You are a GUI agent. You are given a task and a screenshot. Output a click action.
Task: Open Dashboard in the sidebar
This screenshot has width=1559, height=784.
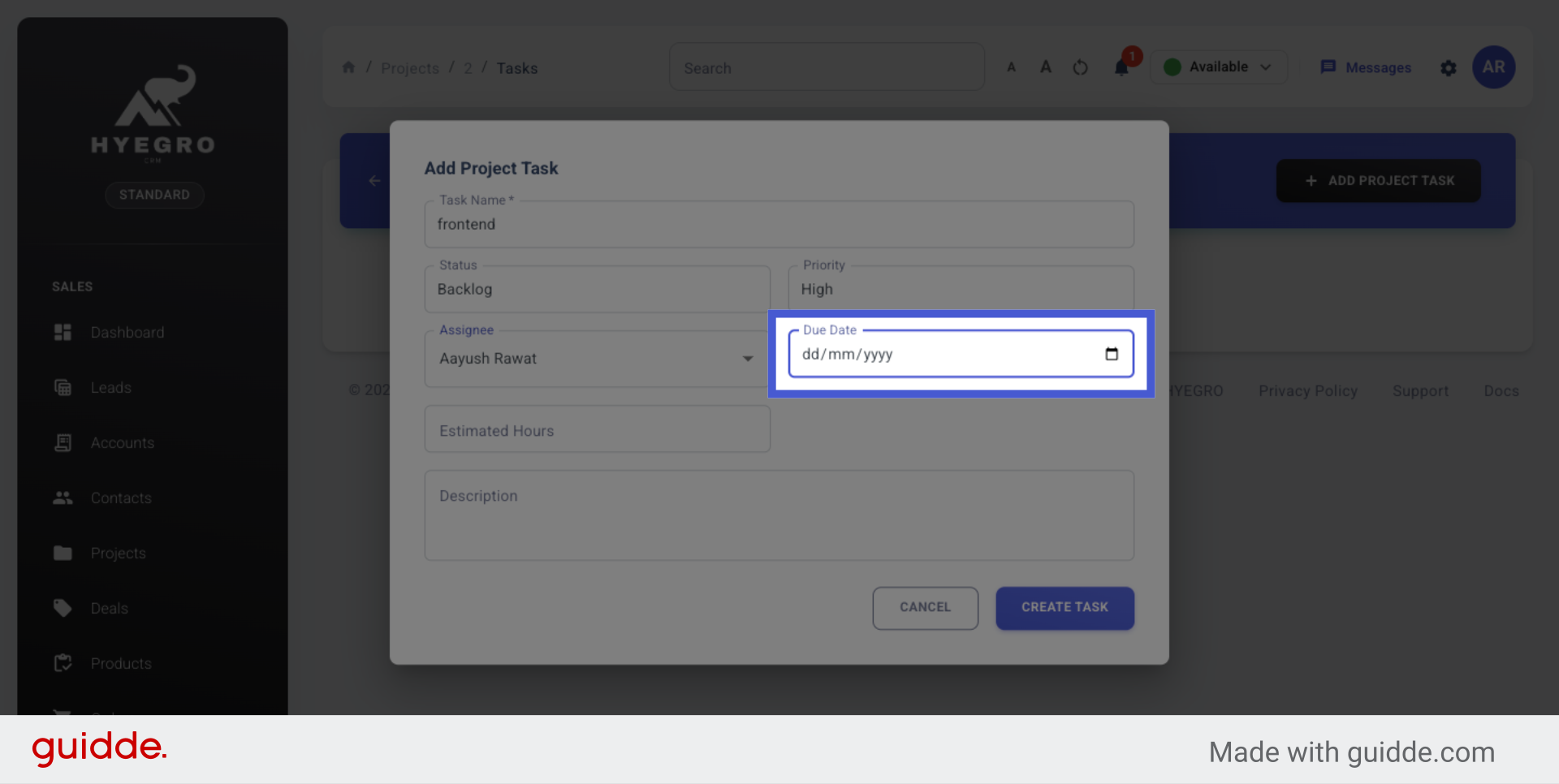tap(127, 333)
